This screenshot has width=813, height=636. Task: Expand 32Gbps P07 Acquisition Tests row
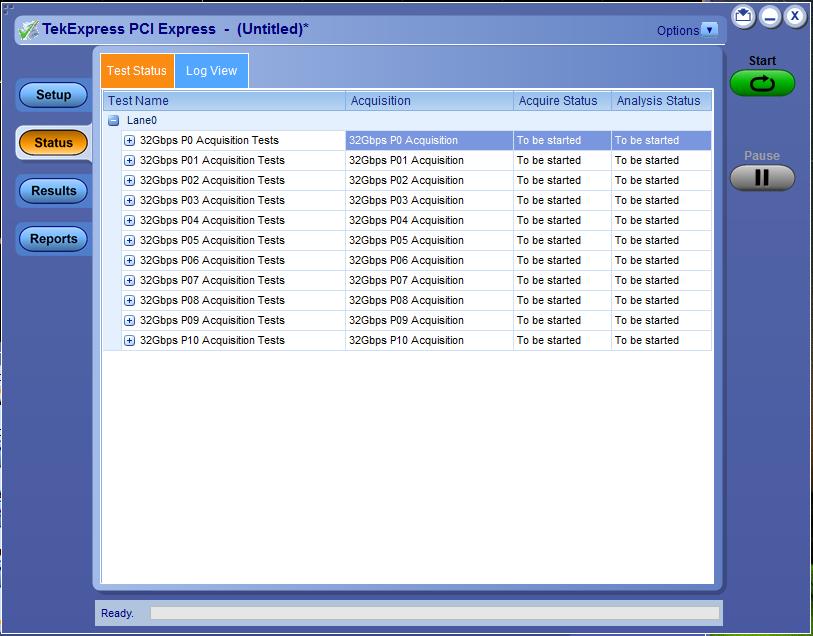click(x=130, y=280)
